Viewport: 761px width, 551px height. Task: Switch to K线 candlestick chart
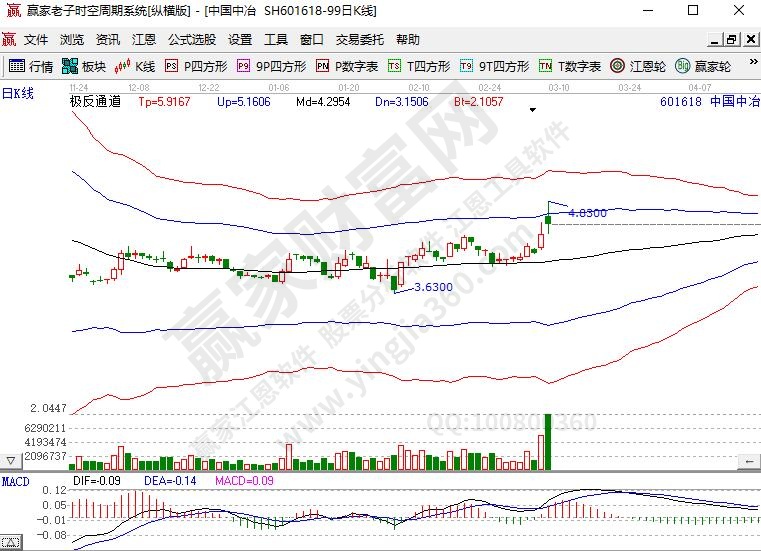[135, 67]
